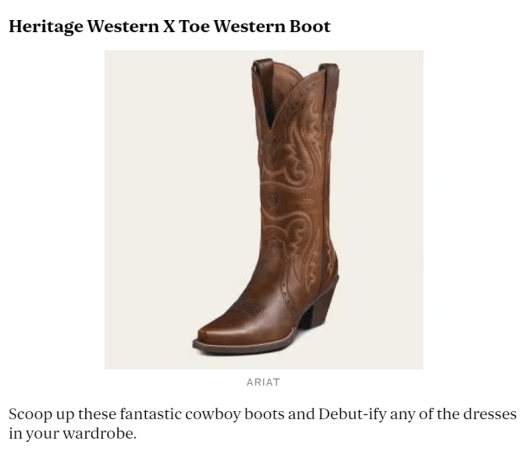This screenshot has width=528, height=450.
Task: Click the Ariat shield logo on boot shaft
Action: click(x=273, y=199)
